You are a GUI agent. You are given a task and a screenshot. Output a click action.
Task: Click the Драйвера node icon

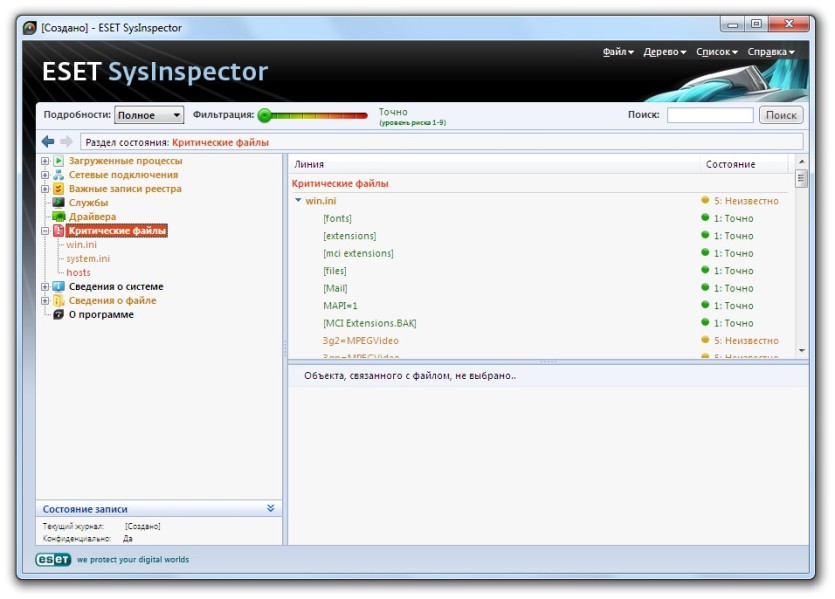pyautogui.click(x=59, y=216)
